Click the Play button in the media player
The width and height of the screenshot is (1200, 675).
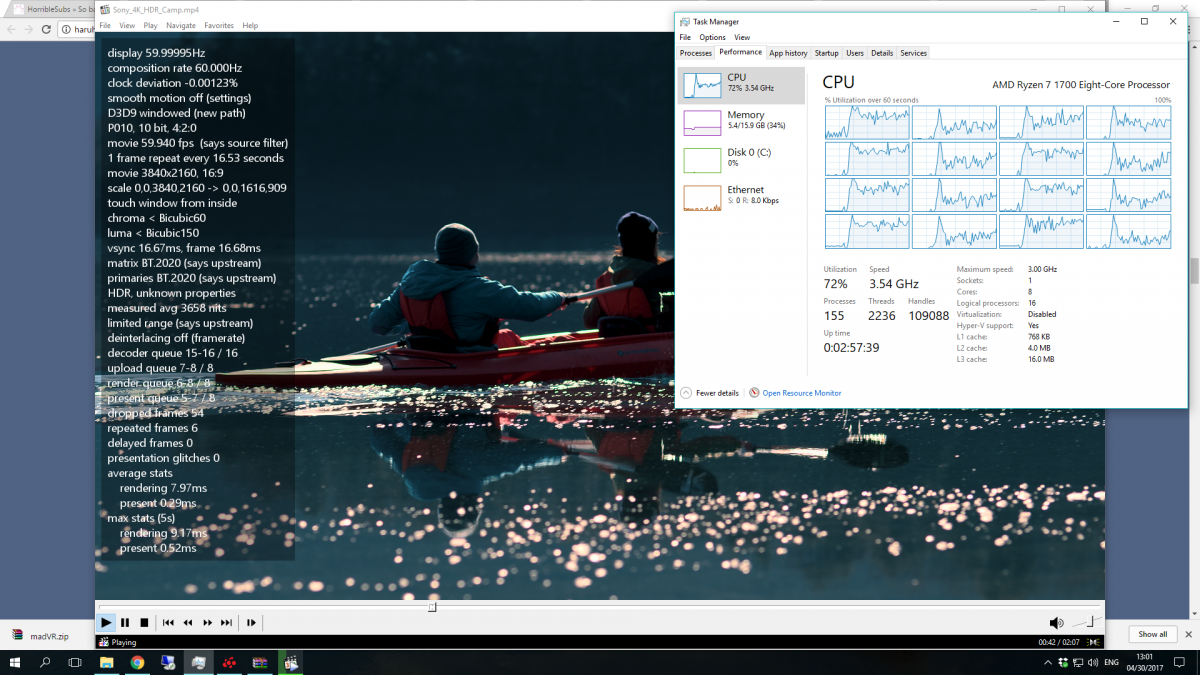point(106,623)
